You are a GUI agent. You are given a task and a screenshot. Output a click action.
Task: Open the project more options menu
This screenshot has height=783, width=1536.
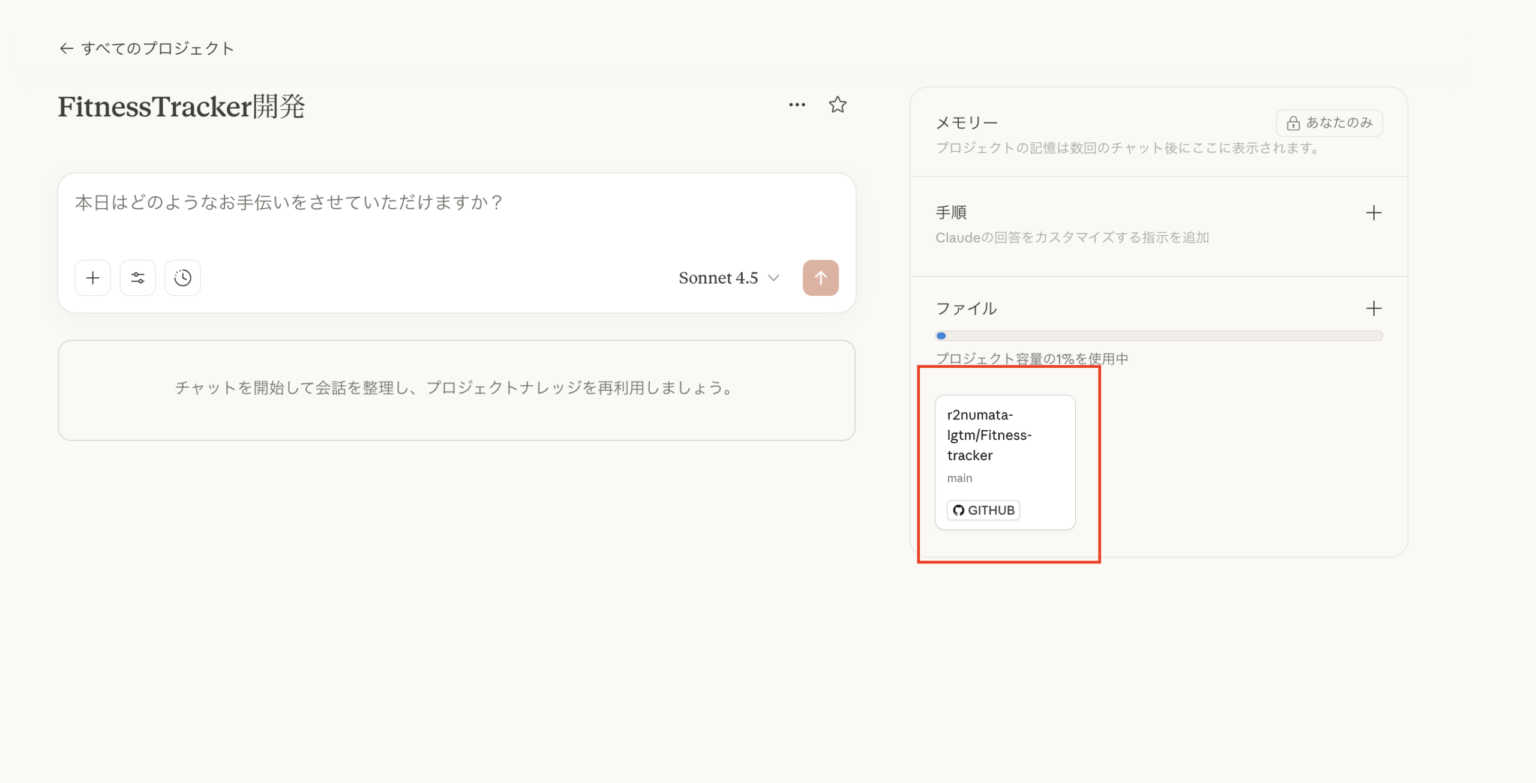tap(797, 105)
